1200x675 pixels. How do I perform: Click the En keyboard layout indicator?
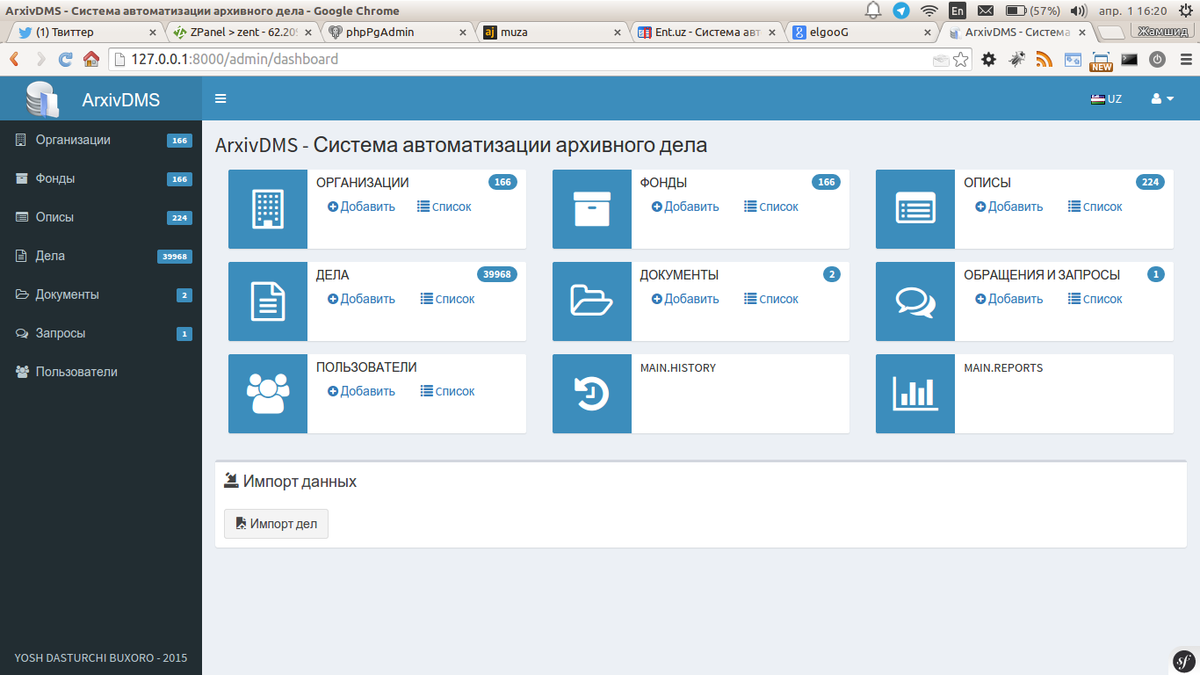tap(958, 10)
